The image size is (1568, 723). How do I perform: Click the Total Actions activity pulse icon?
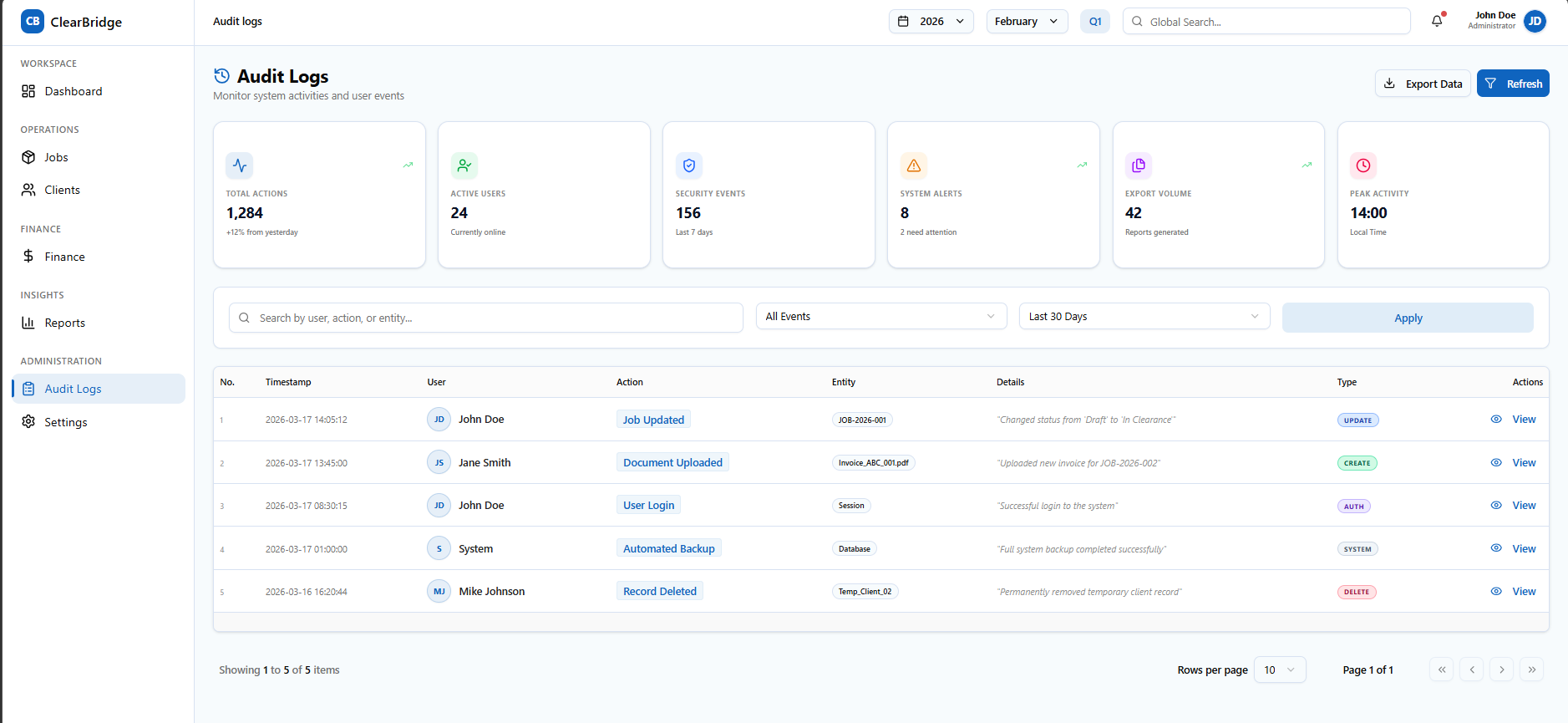click(x=240, y=165)
